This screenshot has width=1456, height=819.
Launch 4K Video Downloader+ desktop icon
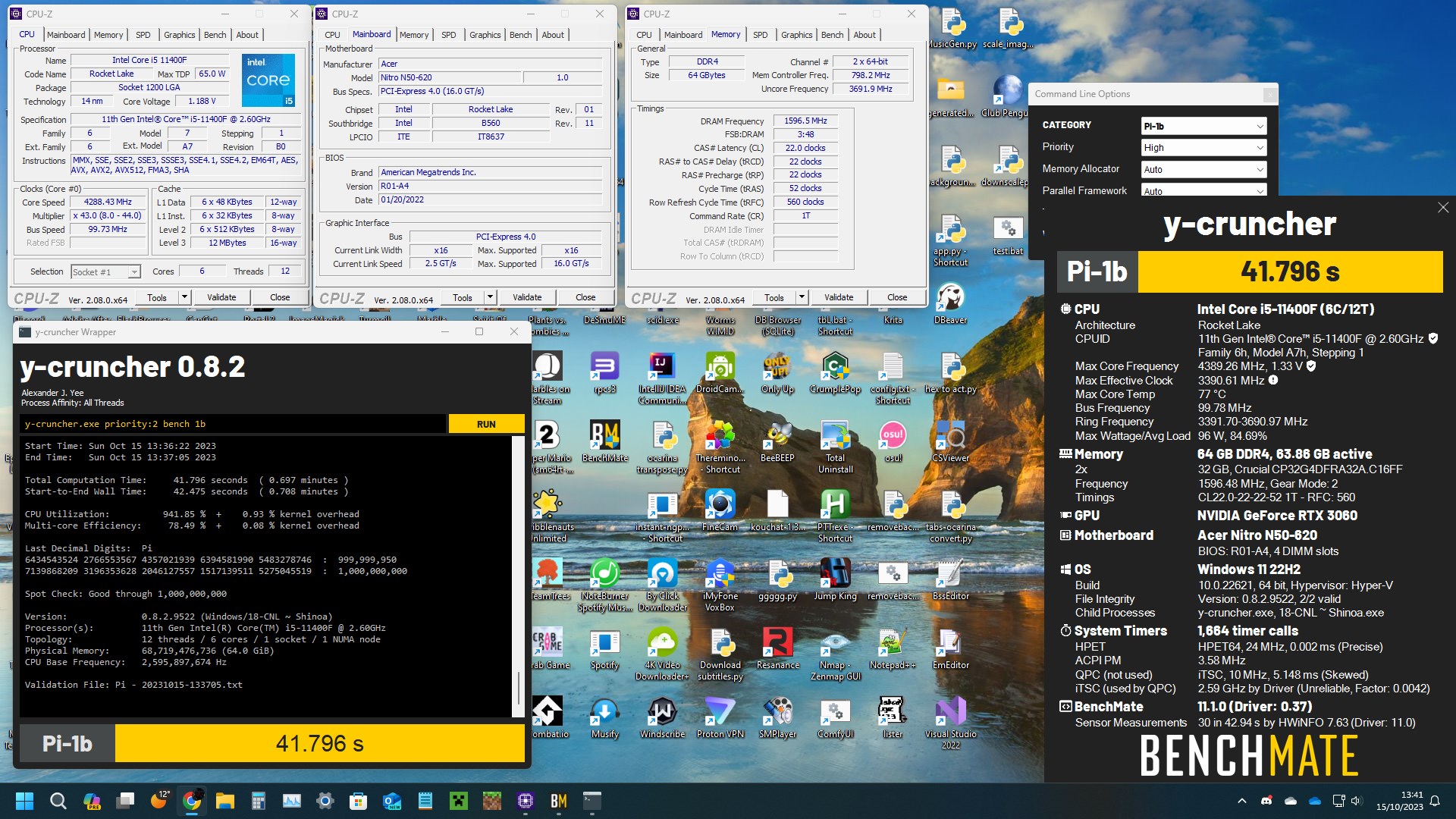coord(662,654)
